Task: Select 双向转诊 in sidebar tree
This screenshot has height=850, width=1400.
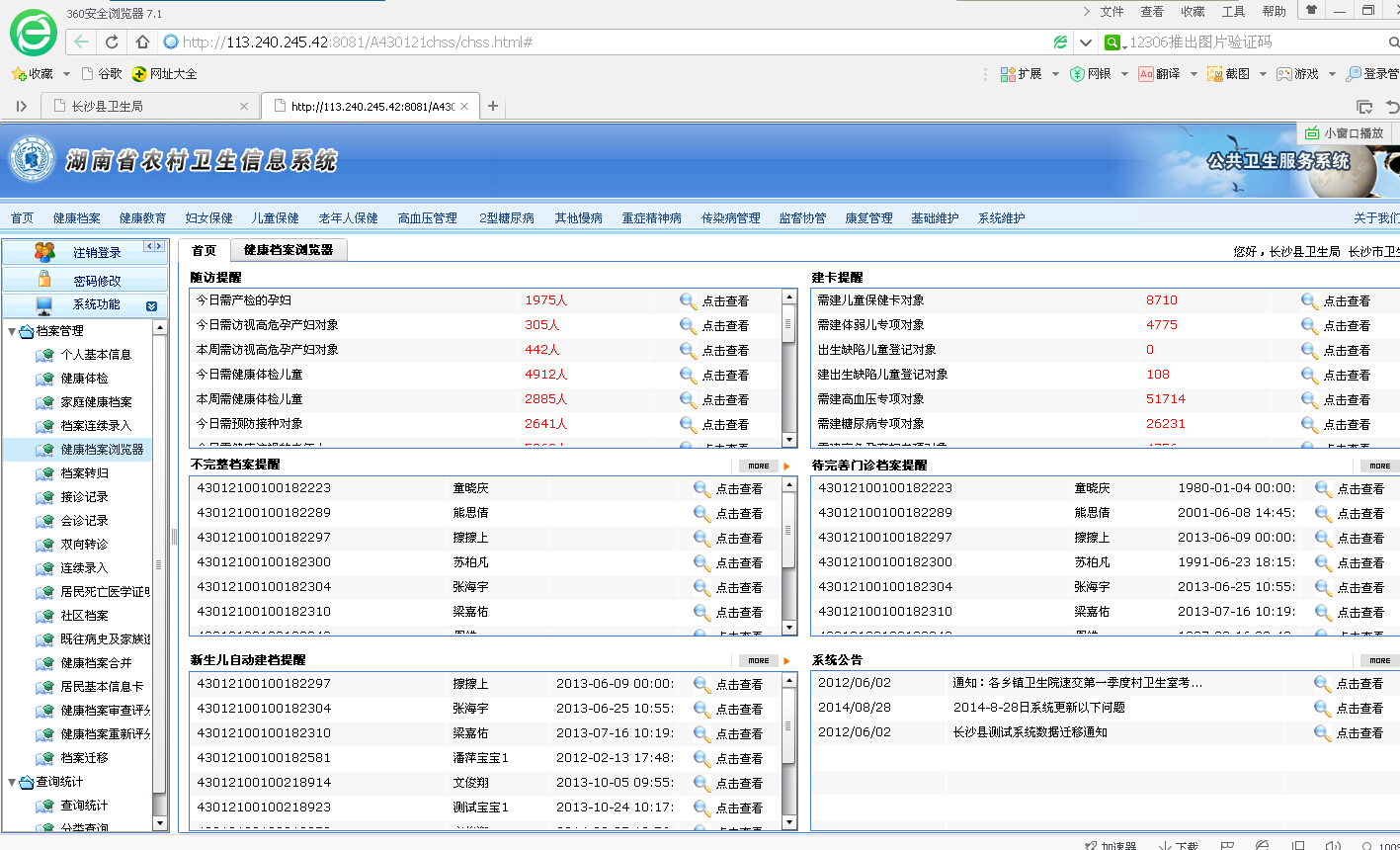Action: click(x=85, y=545)
